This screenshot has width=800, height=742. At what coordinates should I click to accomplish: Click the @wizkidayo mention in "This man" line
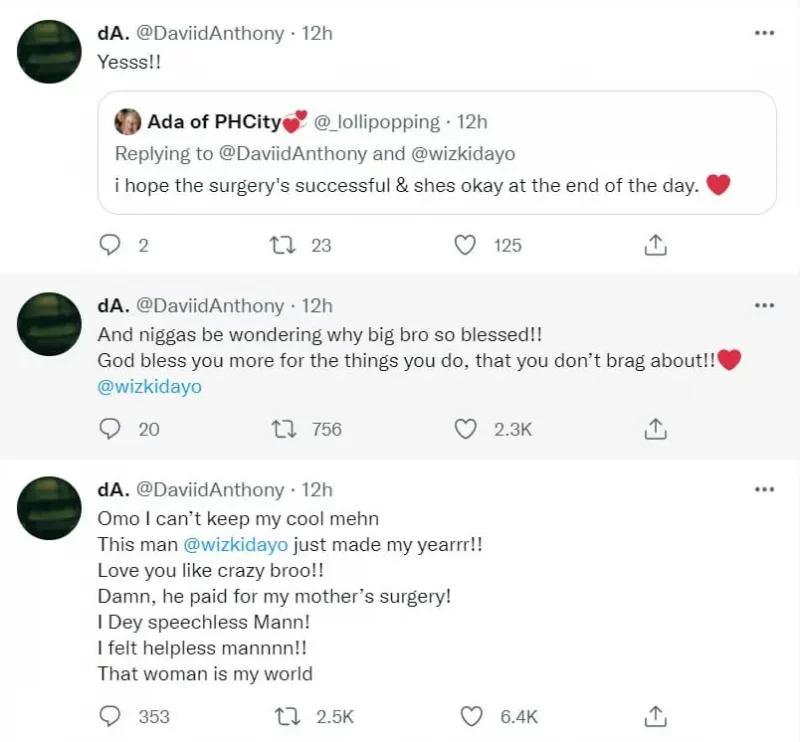click(x=235, y=545)
